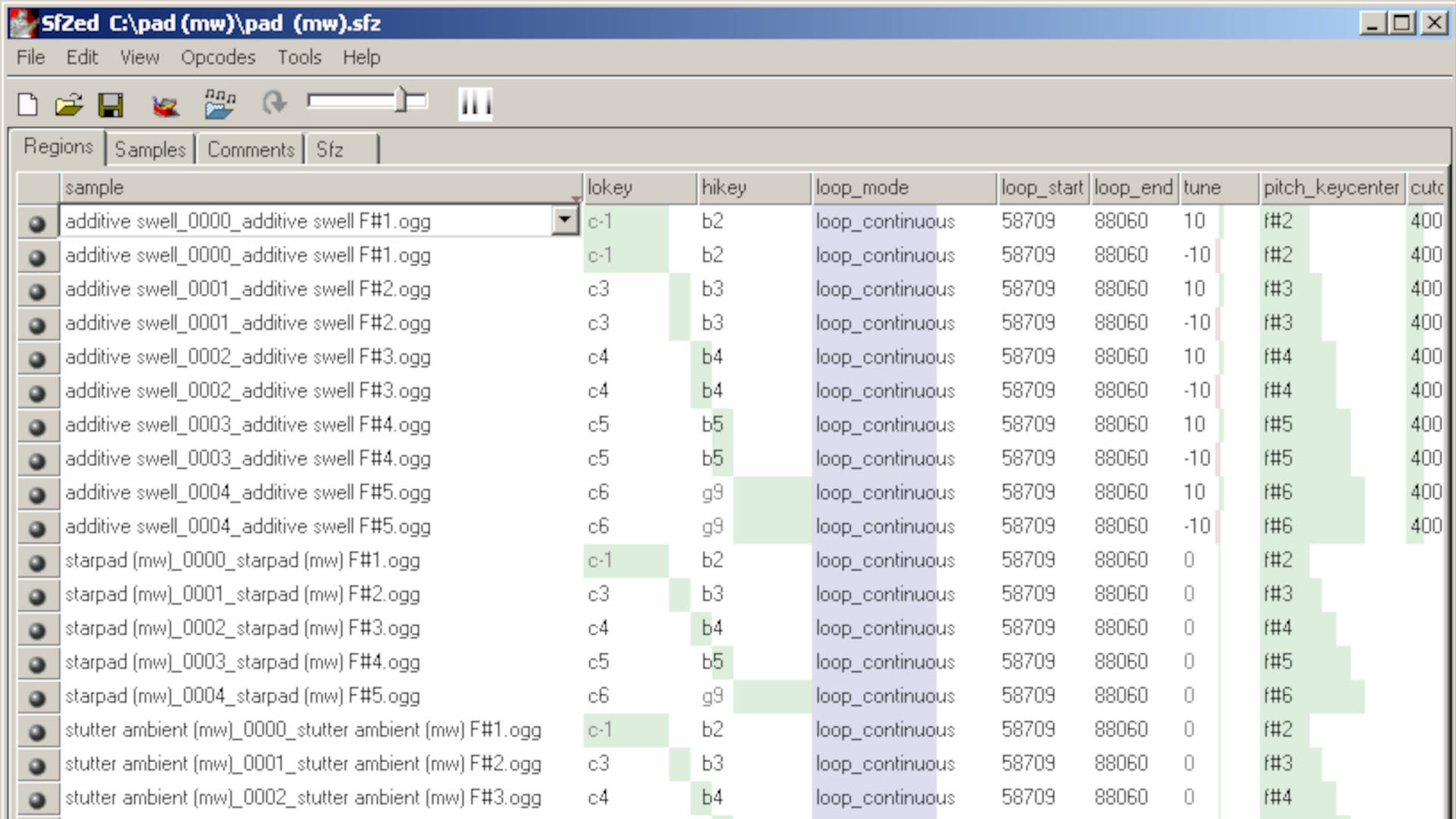The width and height of the screenshot is (1456, 819).
Task: Toggle round button for stutter ambient F#1.ogg row
Action: click(37, 732)
